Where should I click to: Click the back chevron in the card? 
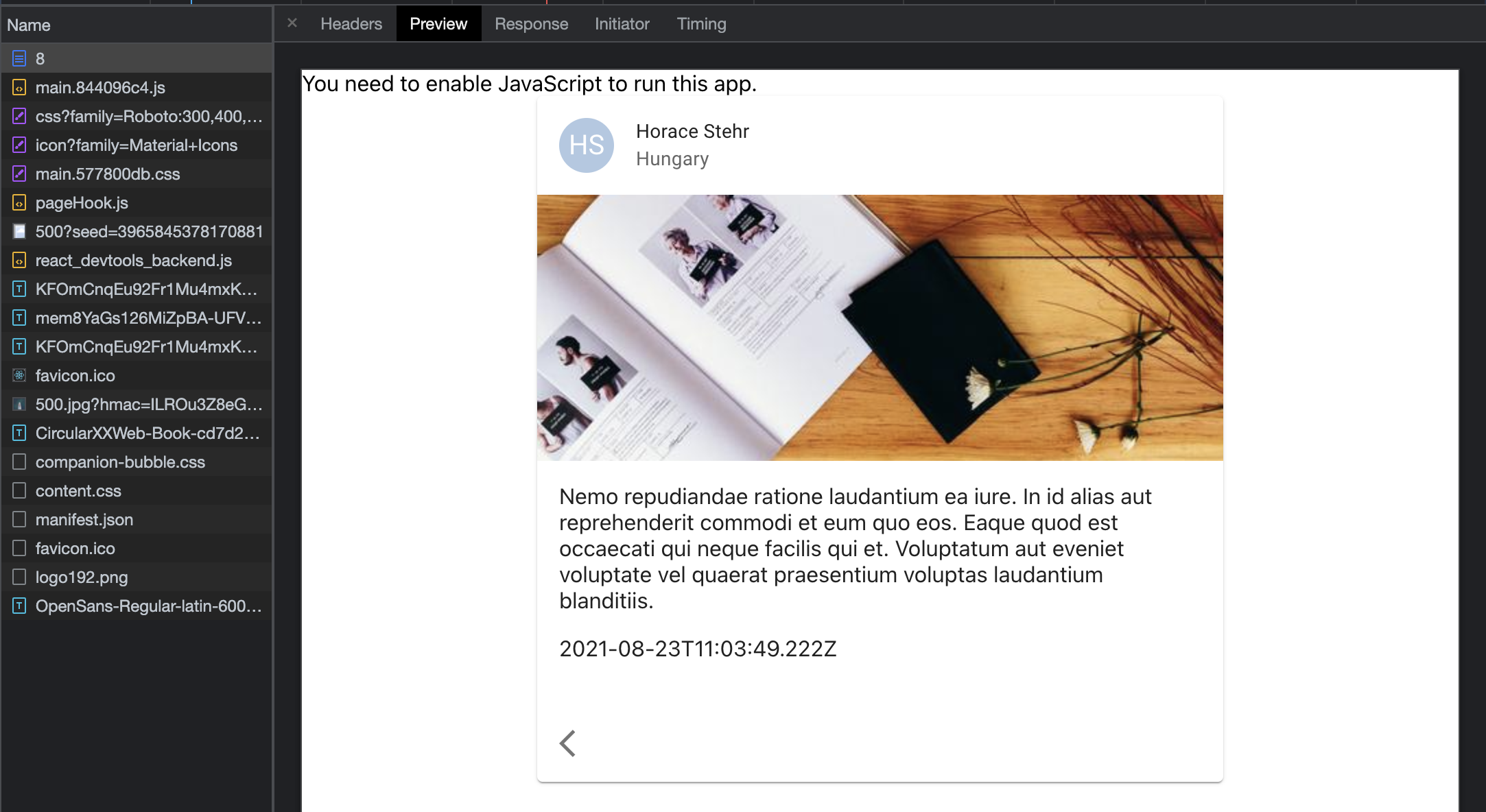click(x=567, y=743)
